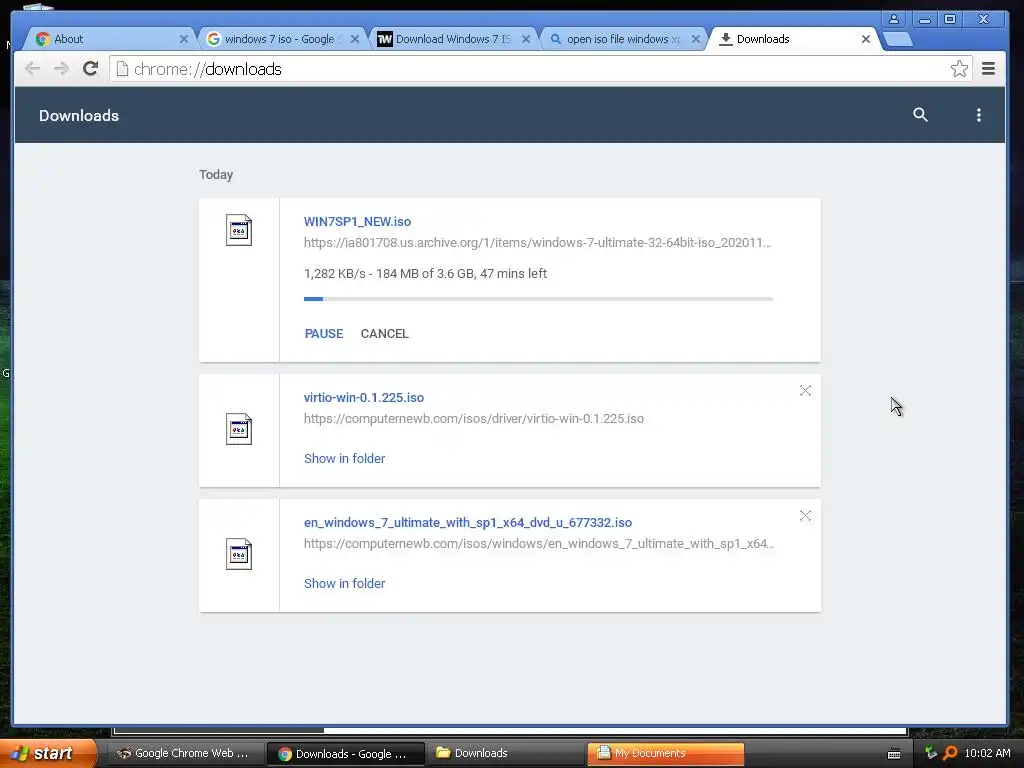This screenshot has height=768, width=1024.
Task: Click the file icon for WIN7SP1_NEW.iso
Action: coord(239,230)
